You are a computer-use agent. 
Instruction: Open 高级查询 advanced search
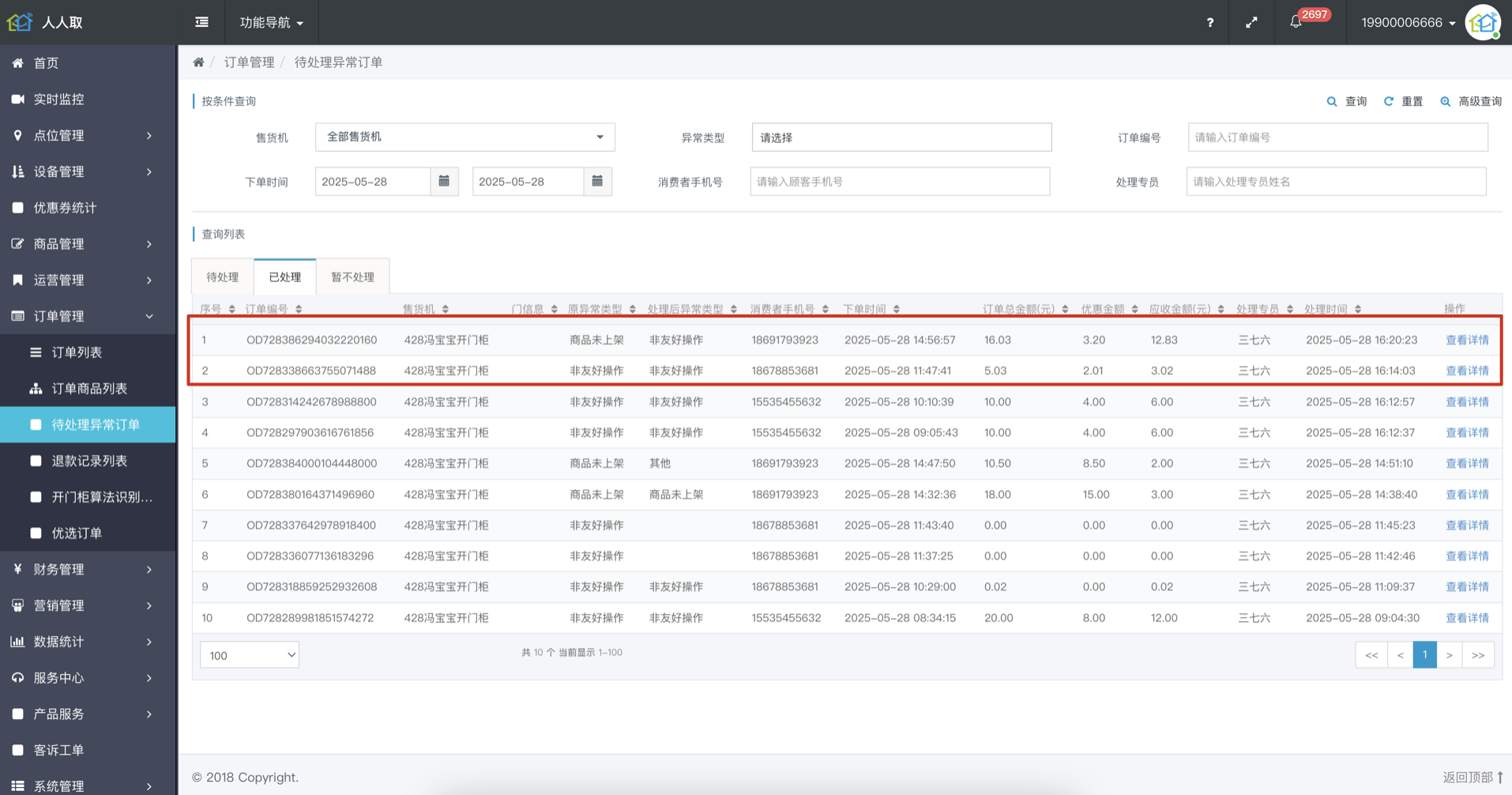[1471, 101]
